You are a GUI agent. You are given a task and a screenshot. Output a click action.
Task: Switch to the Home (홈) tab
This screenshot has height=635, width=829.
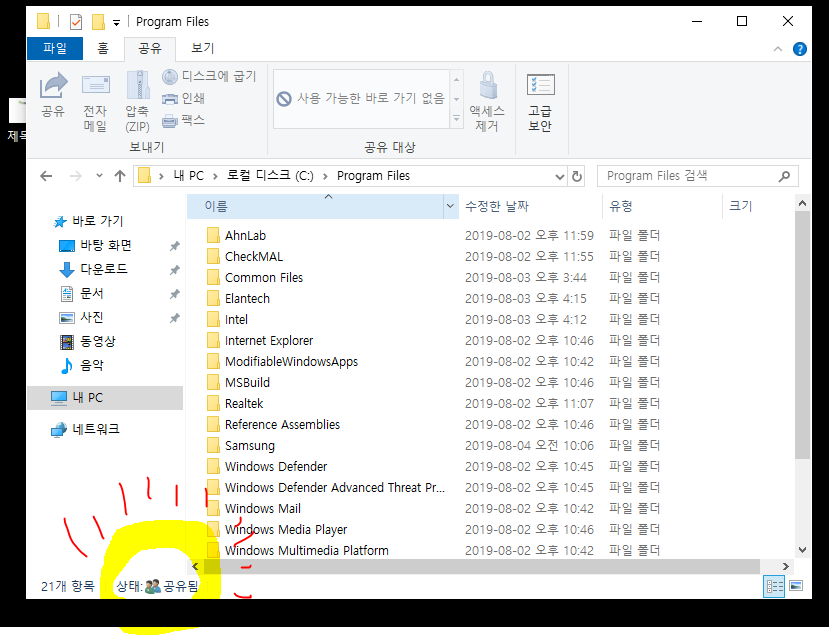[x=103, y=49]
